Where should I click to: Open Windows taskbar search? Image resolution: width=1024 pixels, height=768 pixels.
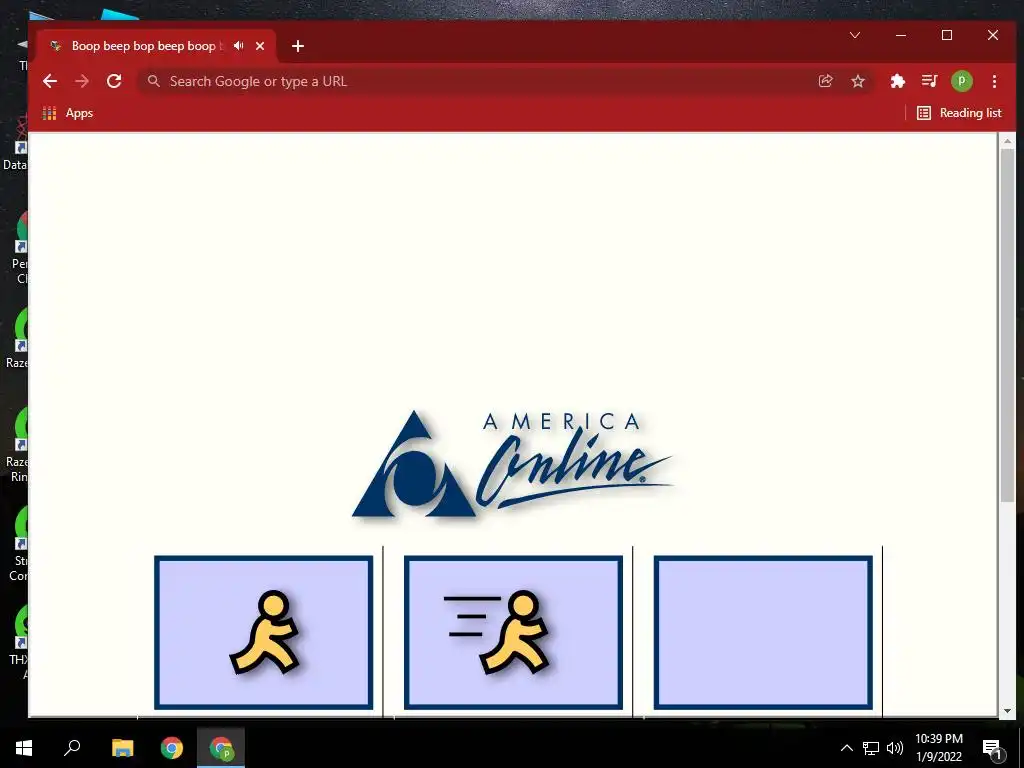tap(72, 748)
